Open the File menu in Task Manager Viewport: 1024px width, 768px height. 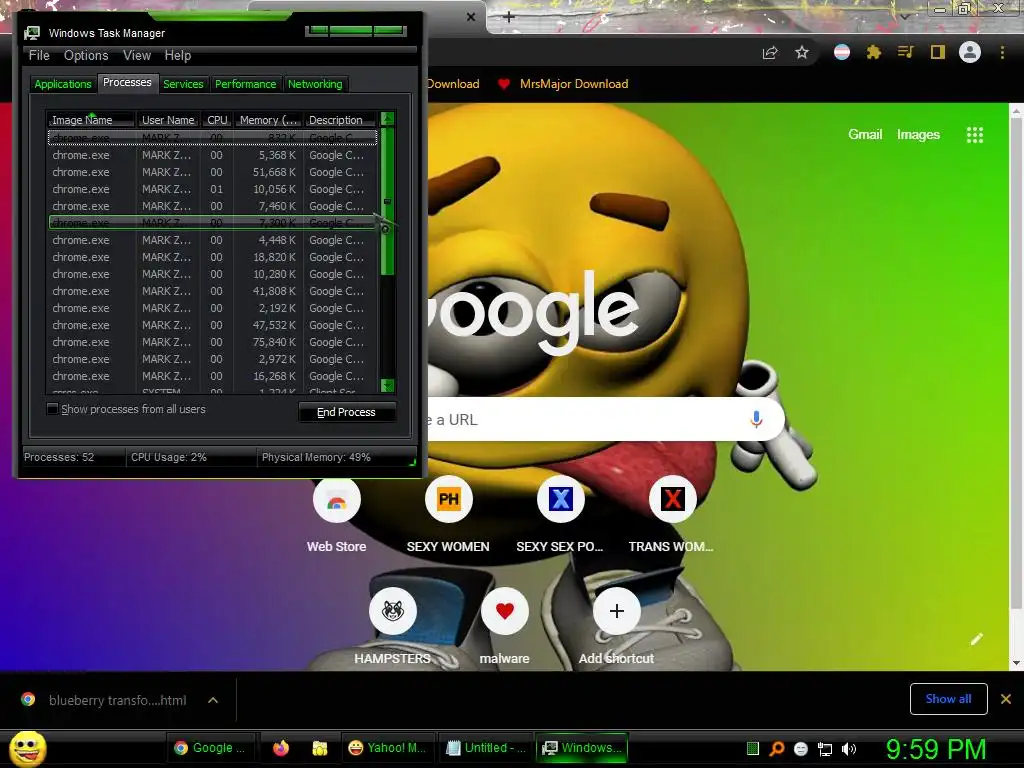(x=39, y=56)
